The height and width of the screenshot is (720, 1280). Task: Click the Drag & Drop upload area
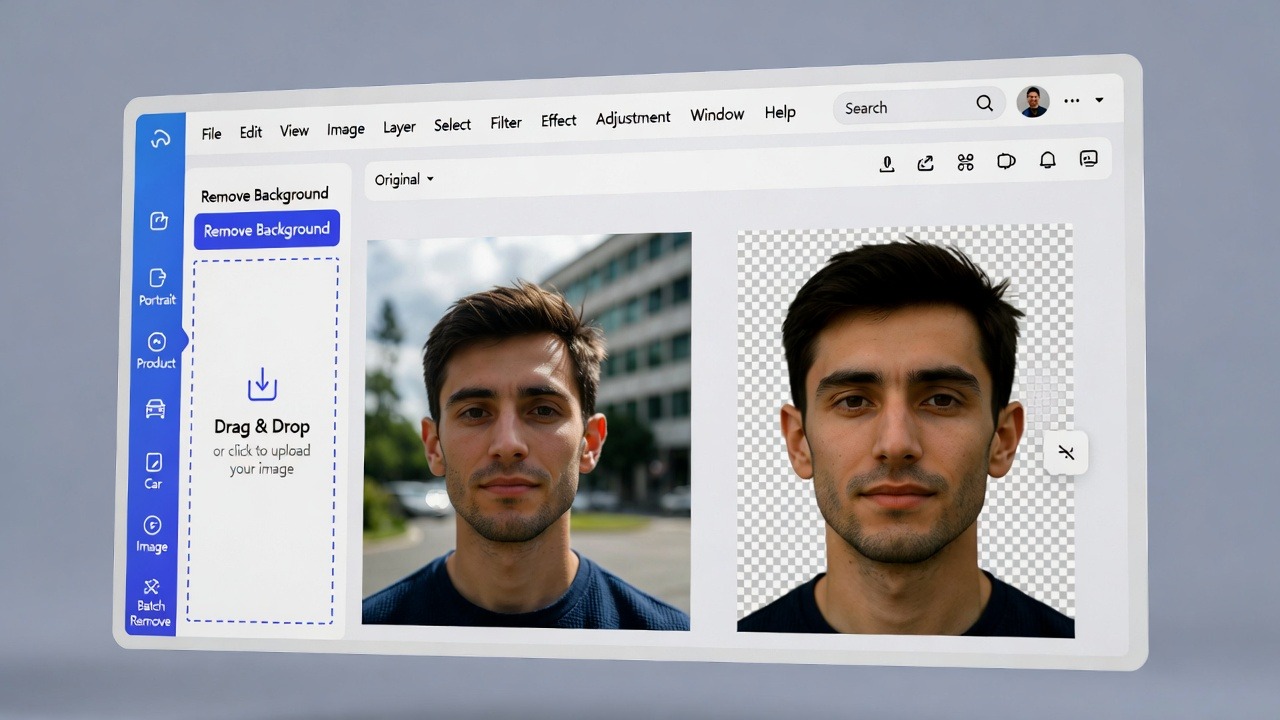(262, 440)
